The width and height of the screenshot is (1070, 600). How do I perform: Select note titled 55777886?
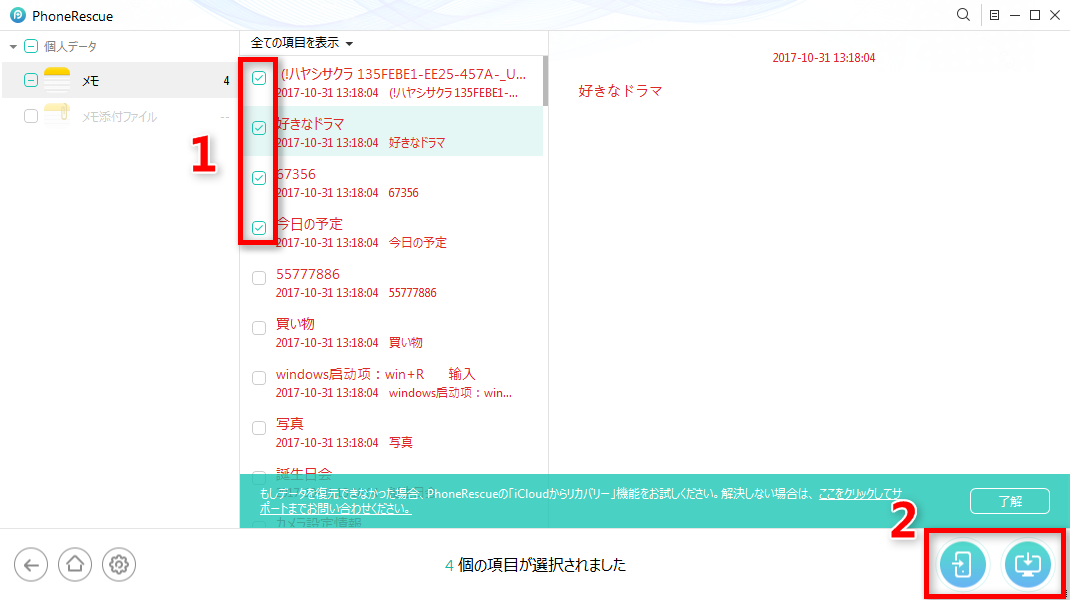point(308,274)
